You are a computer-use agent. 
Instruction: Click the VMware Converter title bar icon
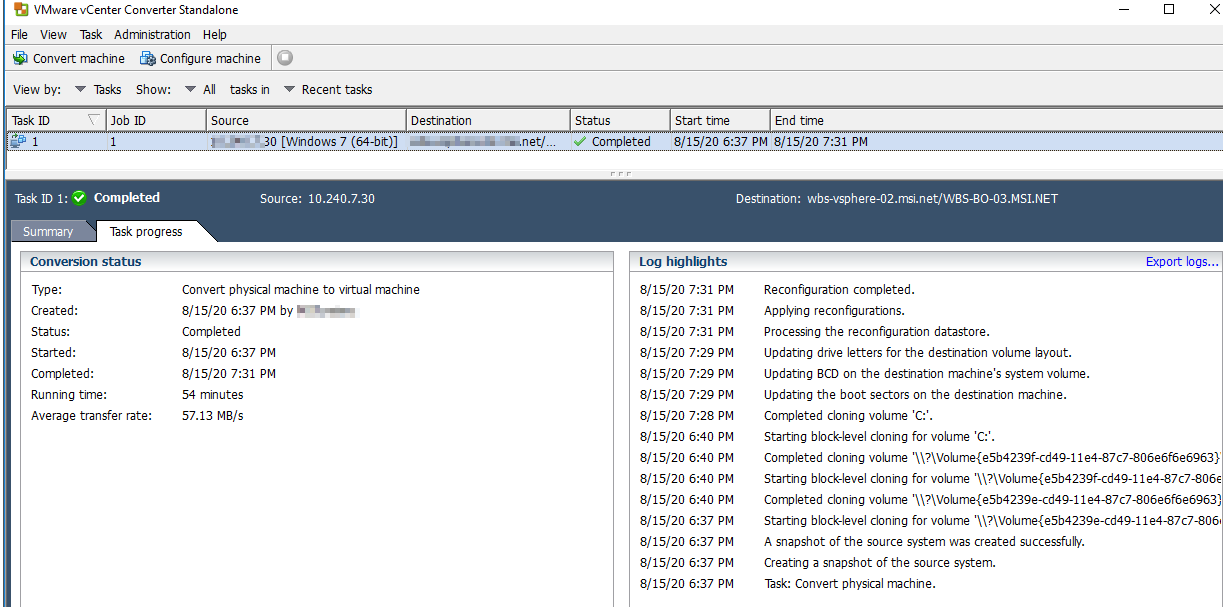(20, 9)
